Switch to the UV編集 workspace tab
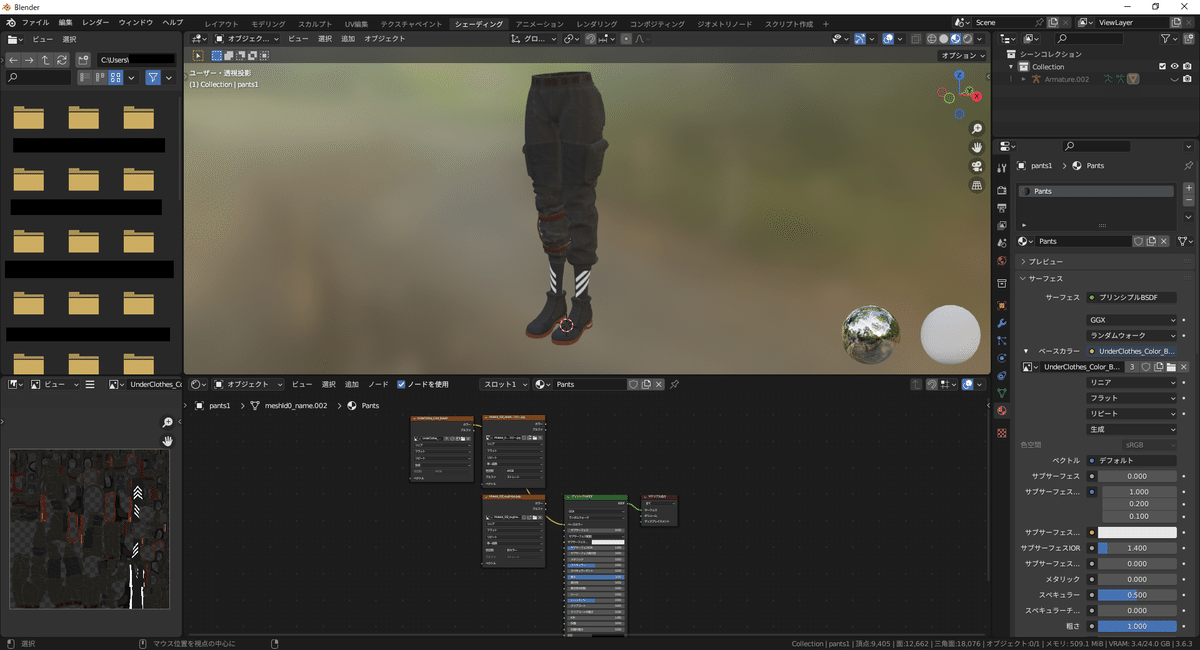 coord(356,23)
